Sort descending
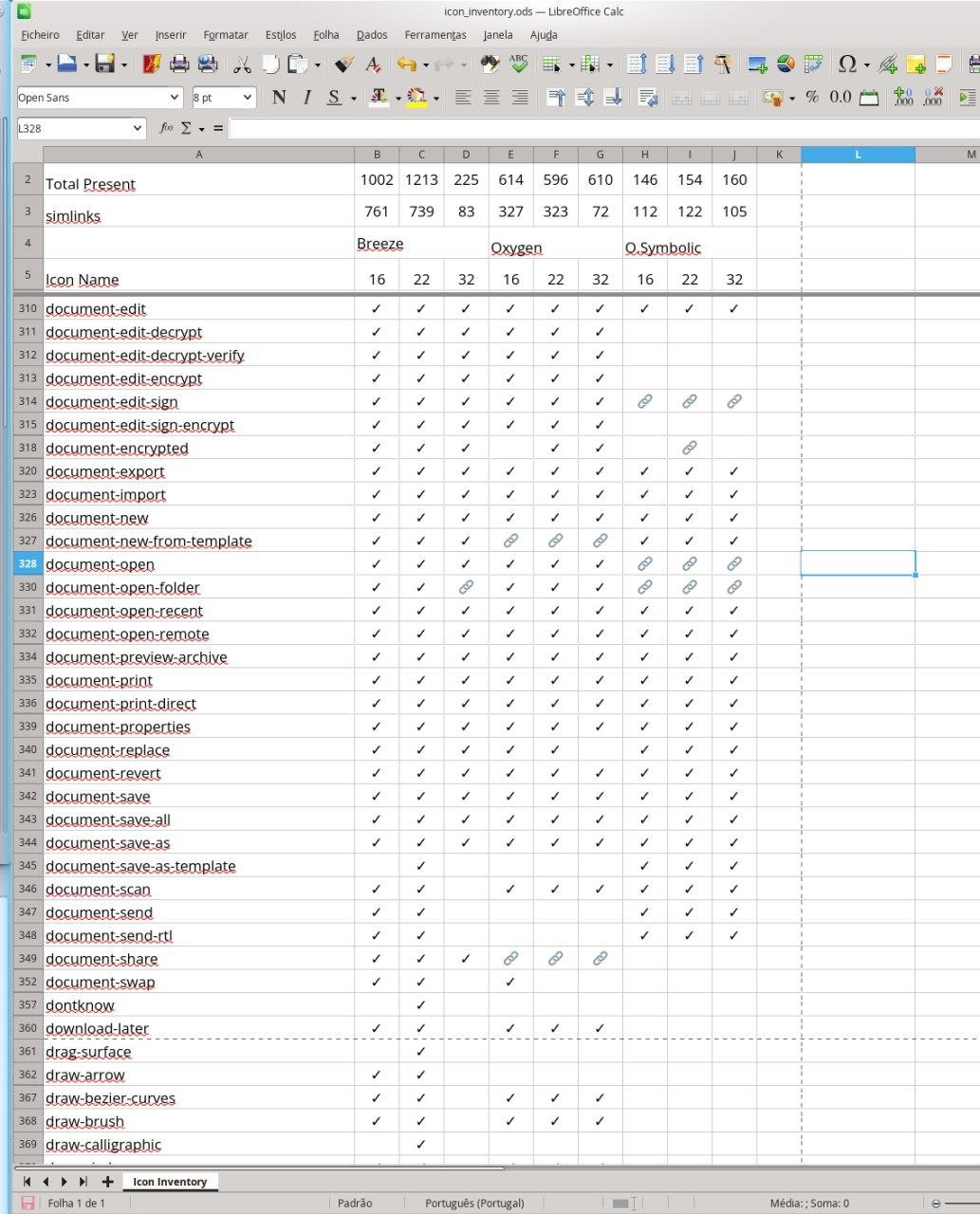The image size is (980, 1214). pos(693,64)
